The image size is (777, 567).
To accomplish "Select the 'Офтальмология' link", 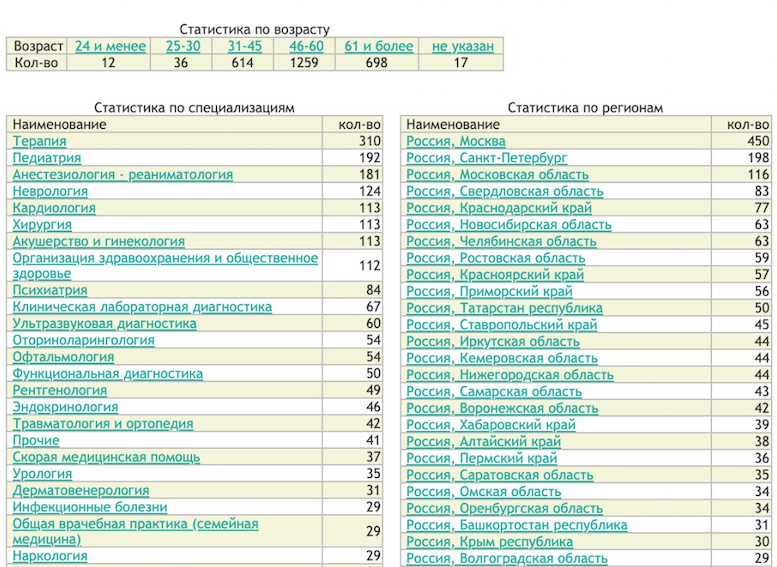I will [x=63, y=357].
